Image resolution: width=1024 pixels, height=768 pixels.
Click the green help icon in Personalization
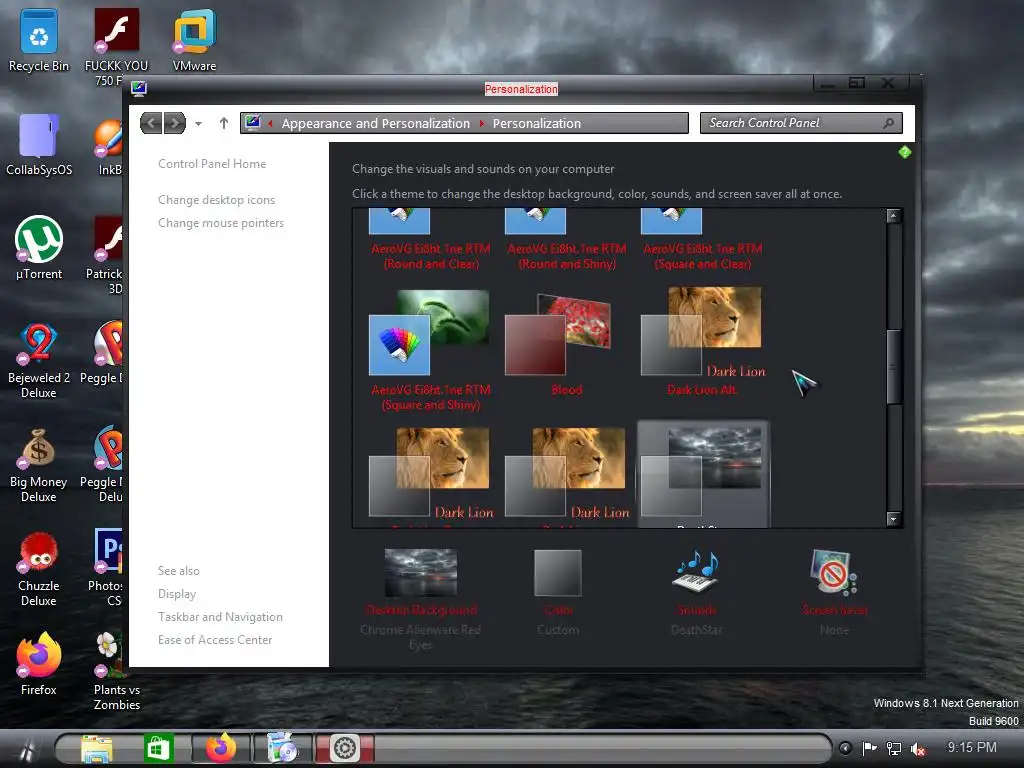[904, 152]
